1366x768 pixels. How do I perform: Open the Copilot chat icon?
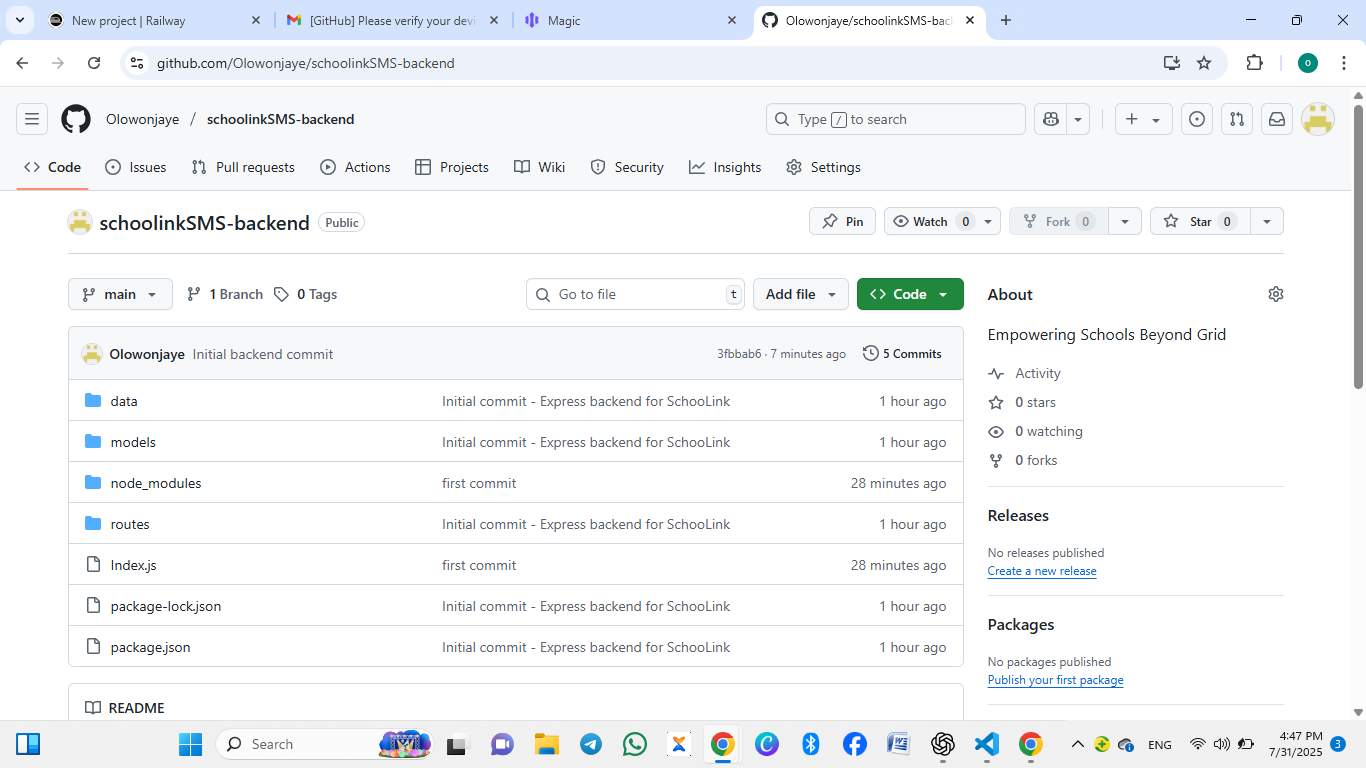coord(1050,119)
